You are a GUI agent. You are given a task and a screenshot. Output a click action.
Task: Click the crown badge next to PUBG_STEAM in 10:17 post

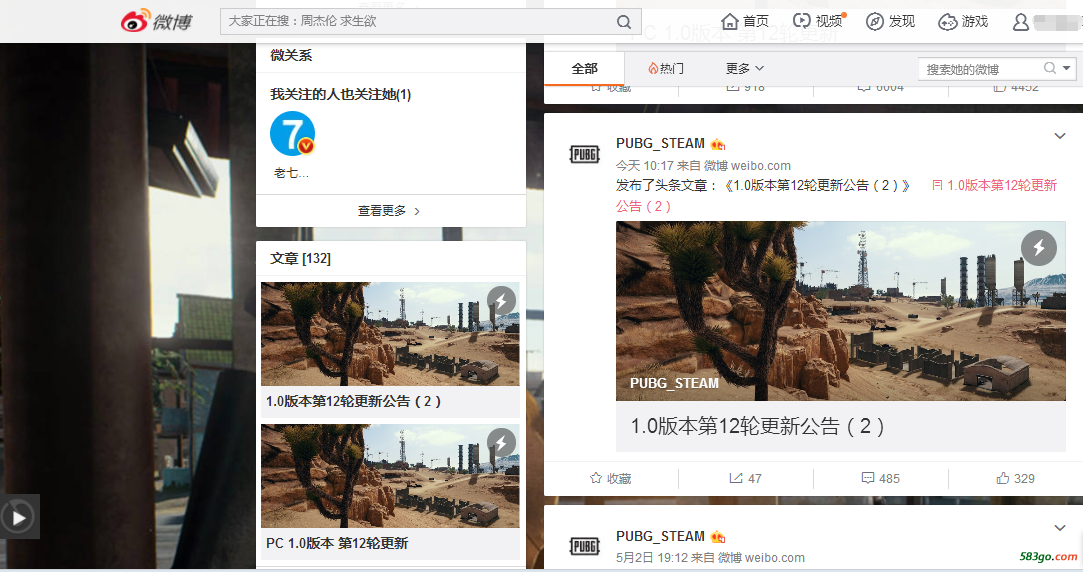(718, 144)
